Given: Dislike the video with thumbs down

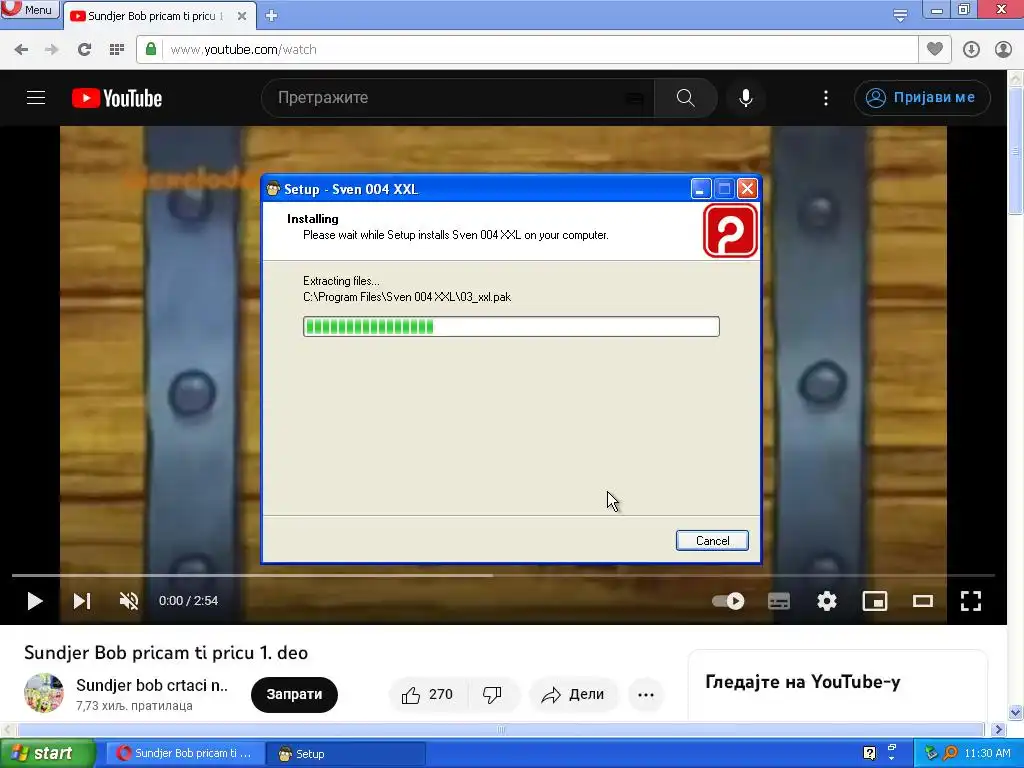Looking at the screenshot, I should [492, 695].
